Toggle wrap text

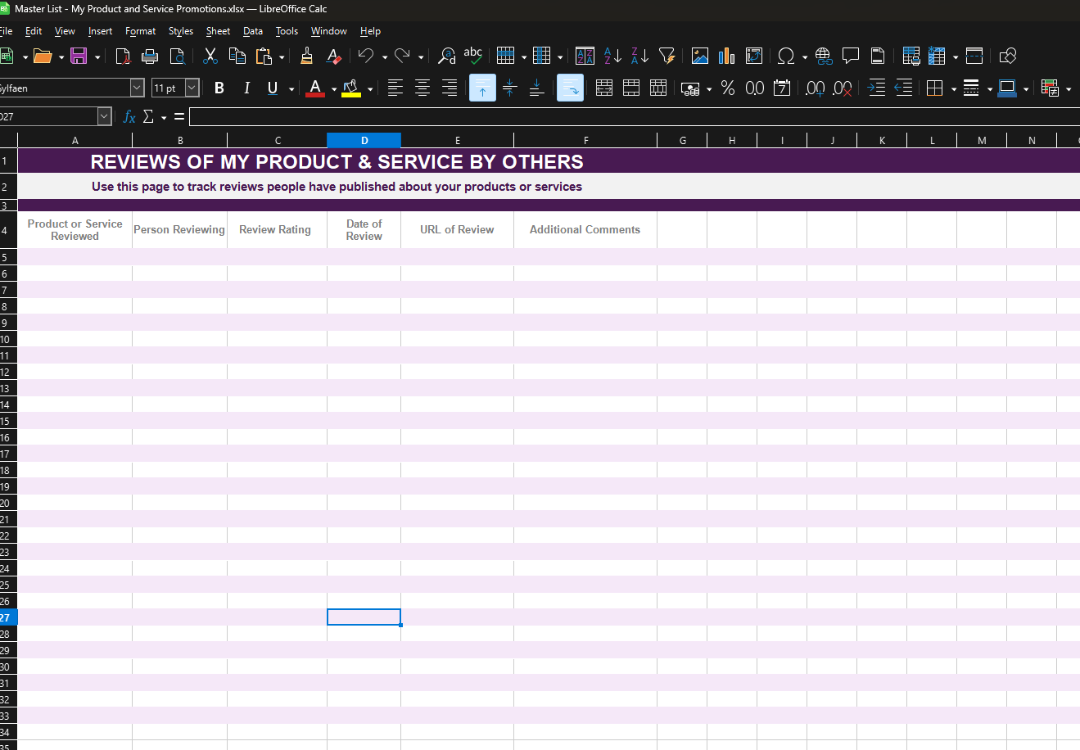click(x=570, y=88)
